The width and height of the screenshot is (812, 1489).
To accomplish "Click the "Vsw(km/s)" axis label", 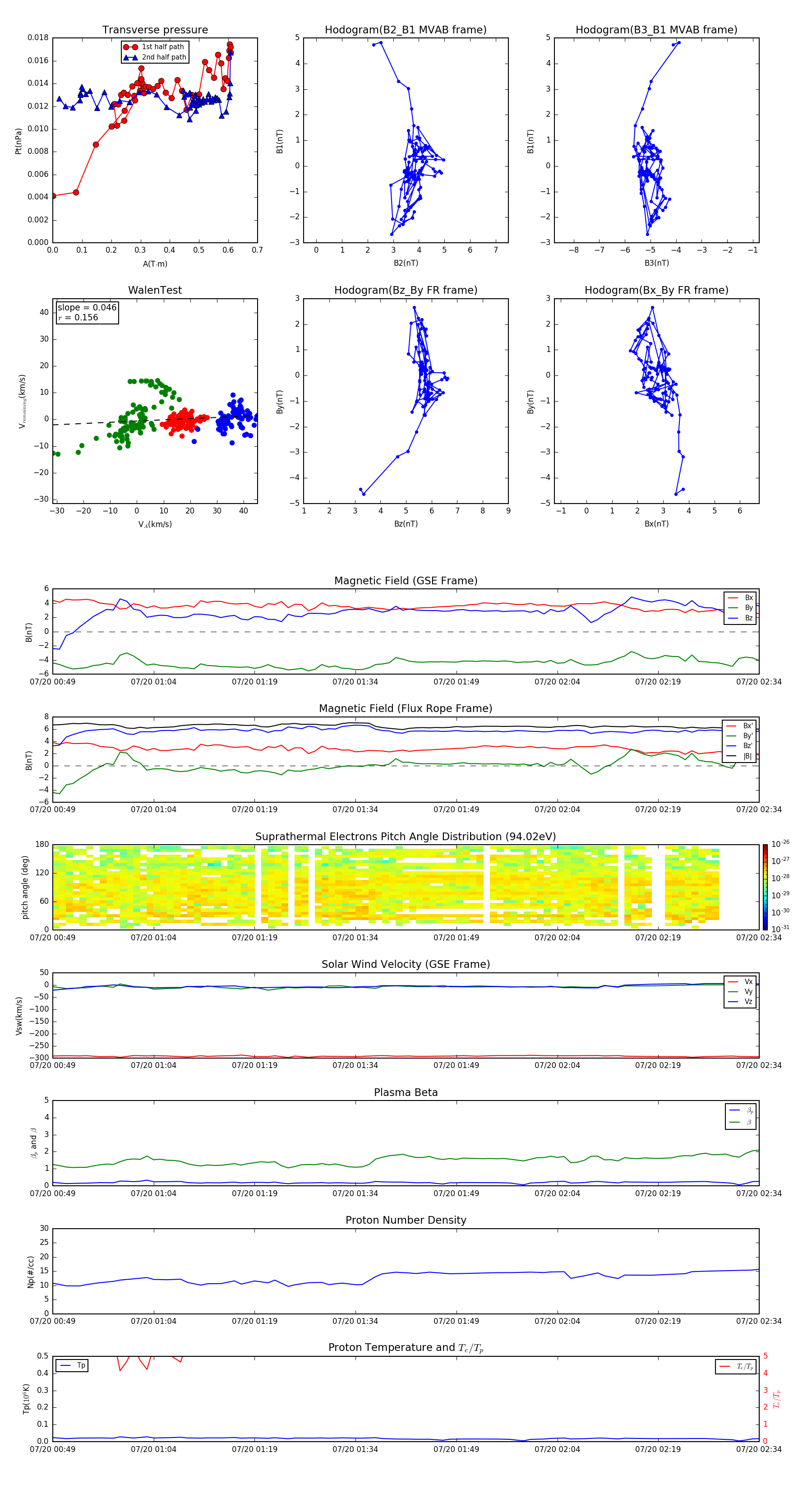I will (x=18, y=1016).
